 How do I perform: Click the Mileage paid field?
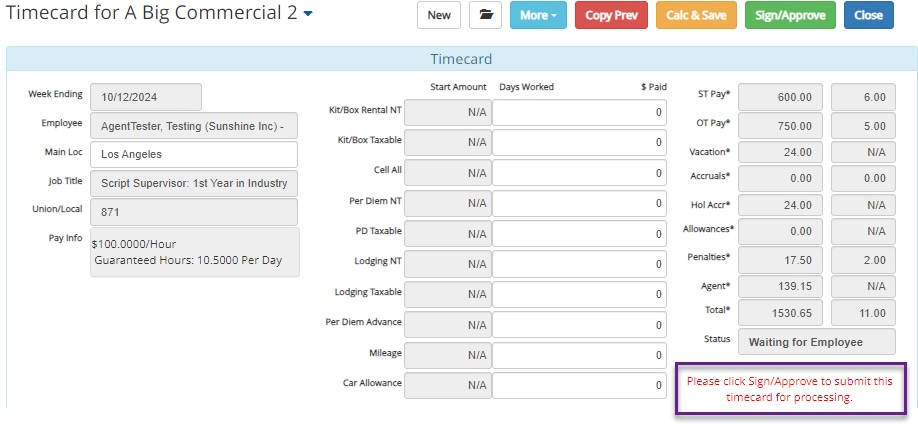579,355
